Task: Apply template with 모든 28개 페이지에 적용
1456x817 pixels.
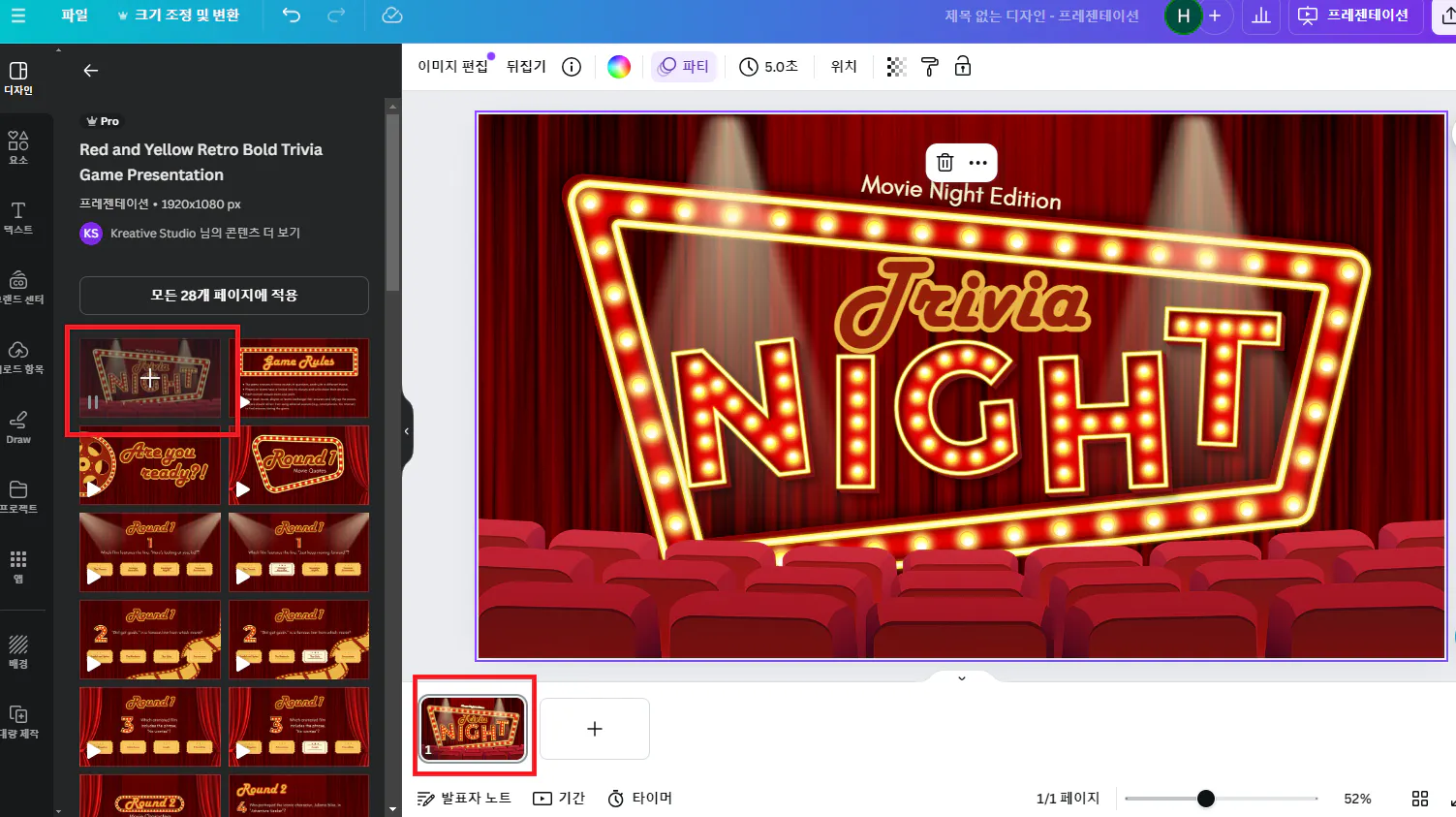Action: click(224, 296)
